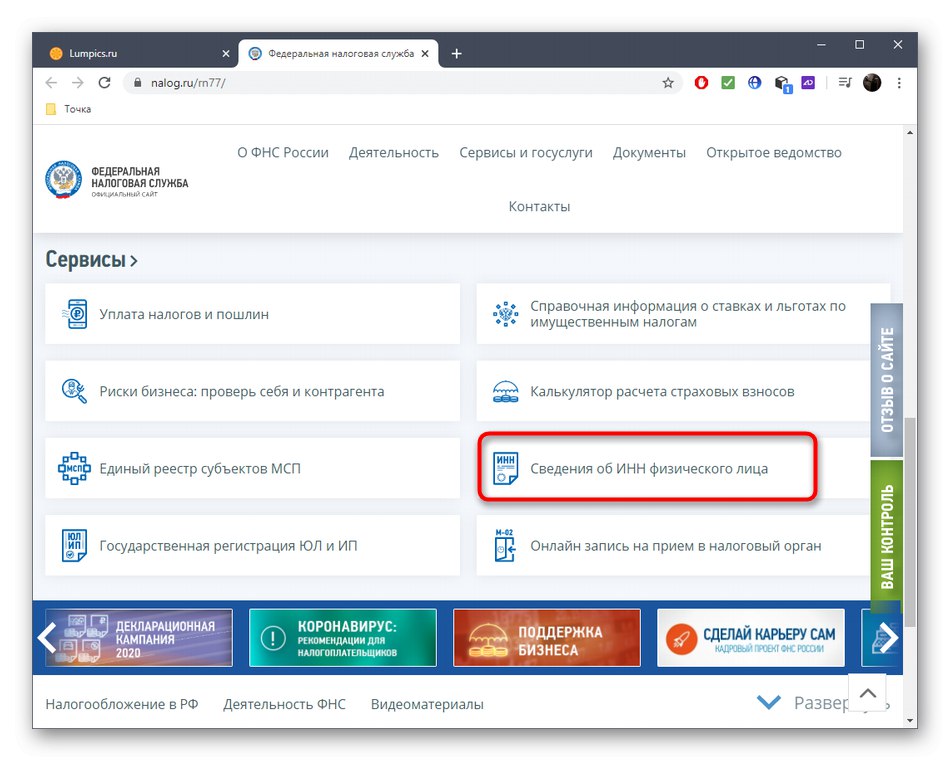950x761 pixels.
Task: Switch to the Lumpics.ru tab
Action: coord(134,54)
